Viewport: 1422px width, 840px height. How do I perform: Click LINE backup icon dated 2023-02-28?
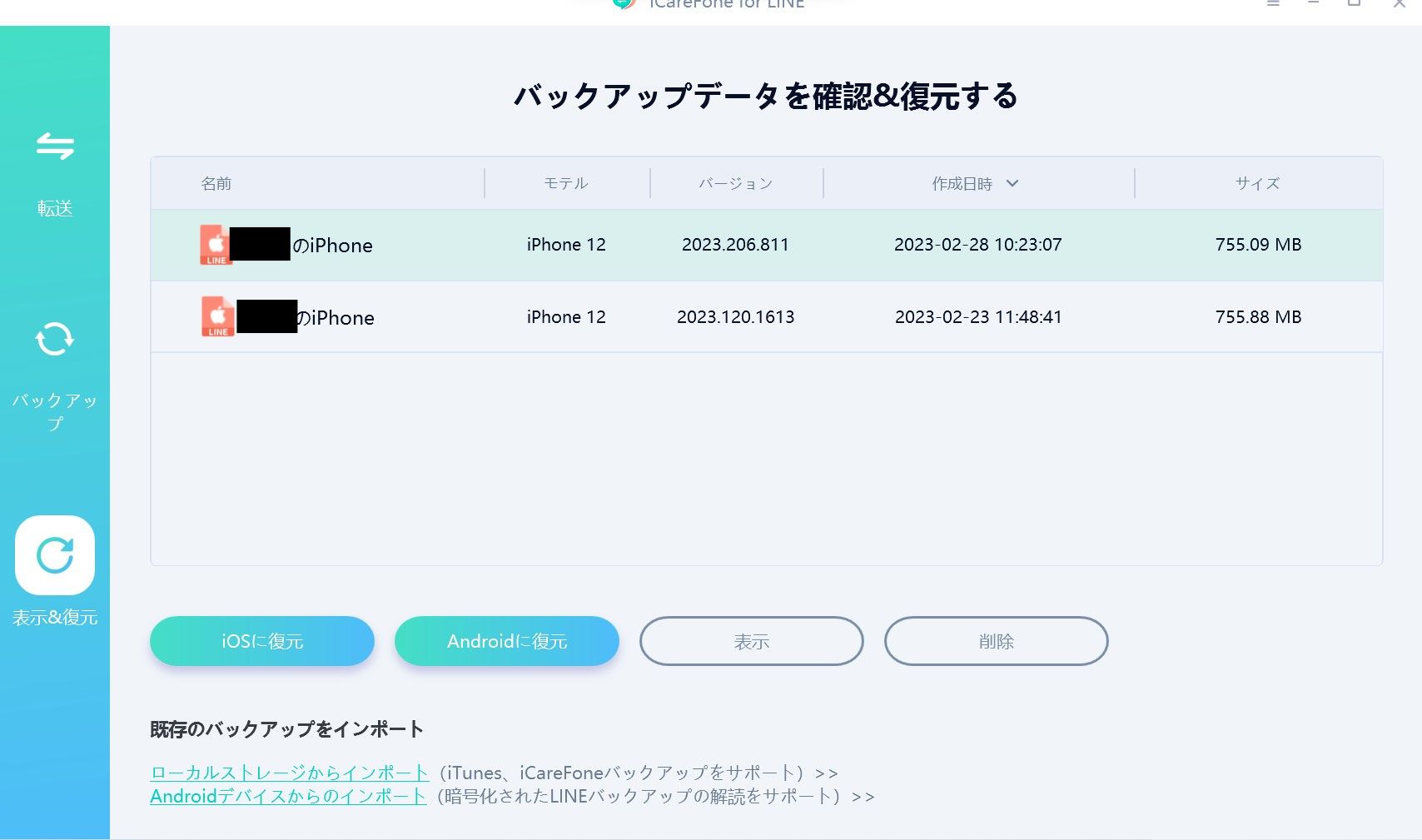point(216,245)
